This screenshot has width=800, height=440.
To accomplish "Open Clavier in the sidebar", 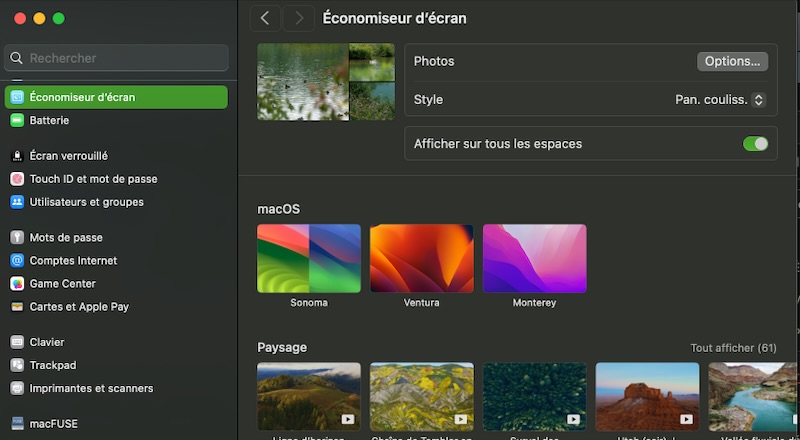I will (x=46, y=342).
